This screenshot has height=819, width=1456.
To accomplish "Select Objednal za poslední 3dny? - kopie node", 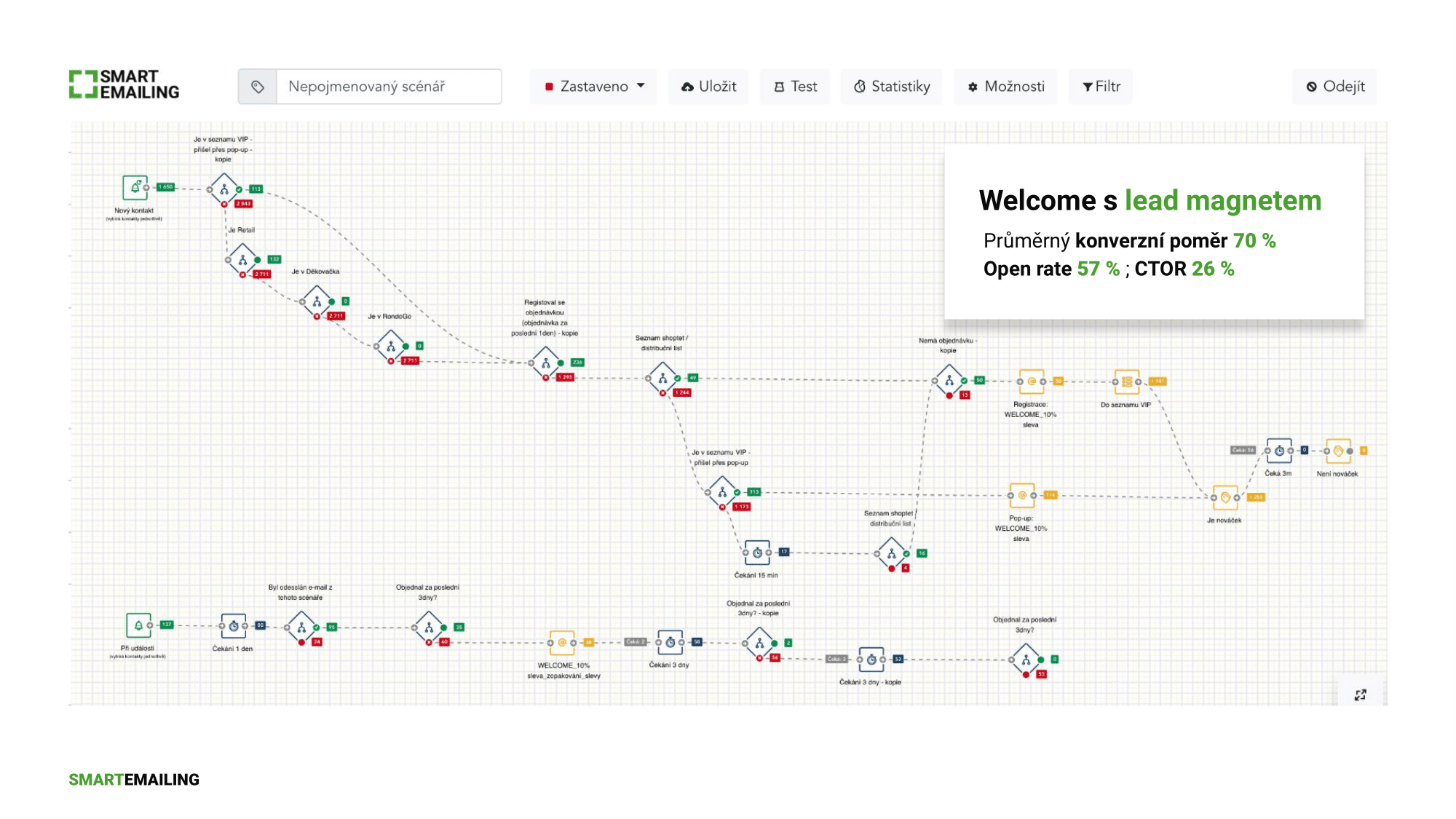I will pos(759,644).
